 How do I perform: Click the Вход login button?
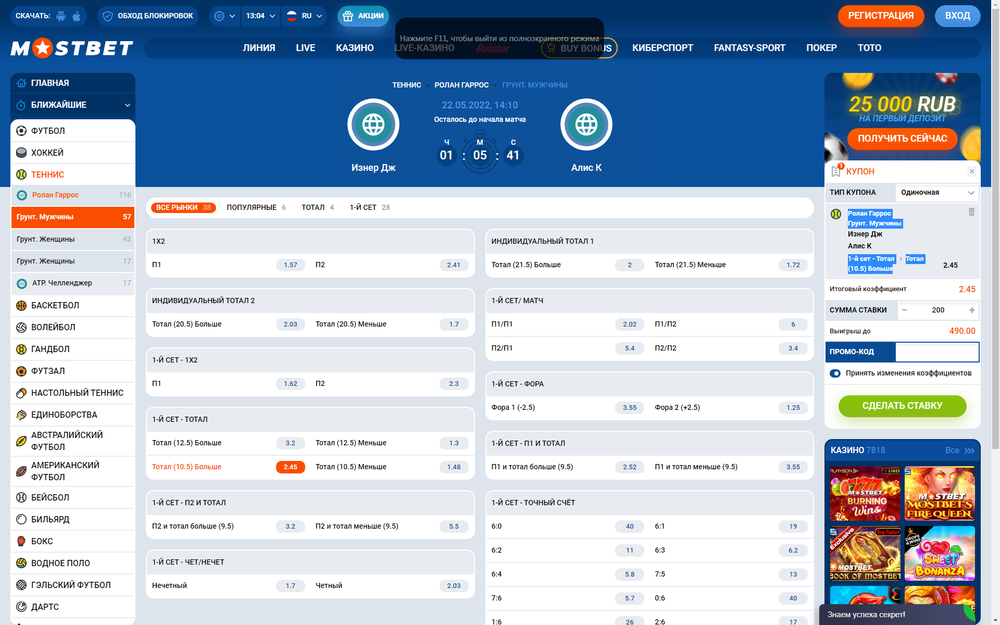[957, 16]
